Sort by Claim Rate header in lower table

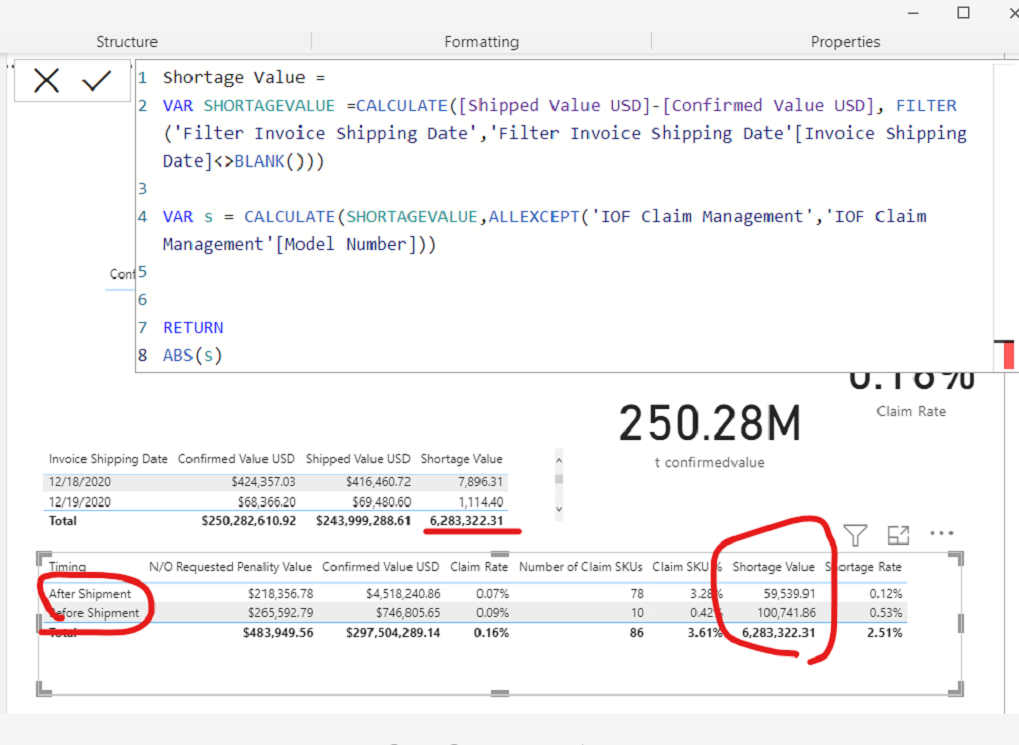[479, 567]
